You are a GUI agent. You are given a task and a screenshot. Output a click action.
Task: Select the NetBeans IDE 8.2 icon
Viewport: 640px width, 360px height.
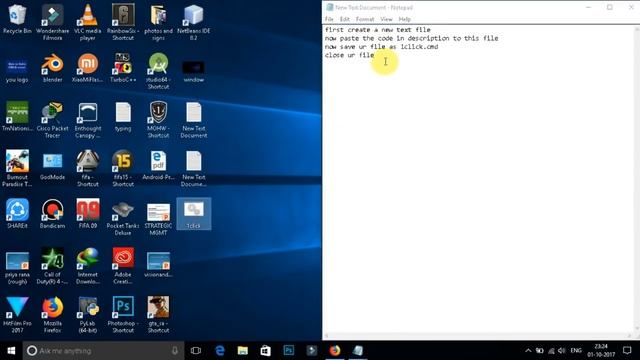(x=193, y=22)
